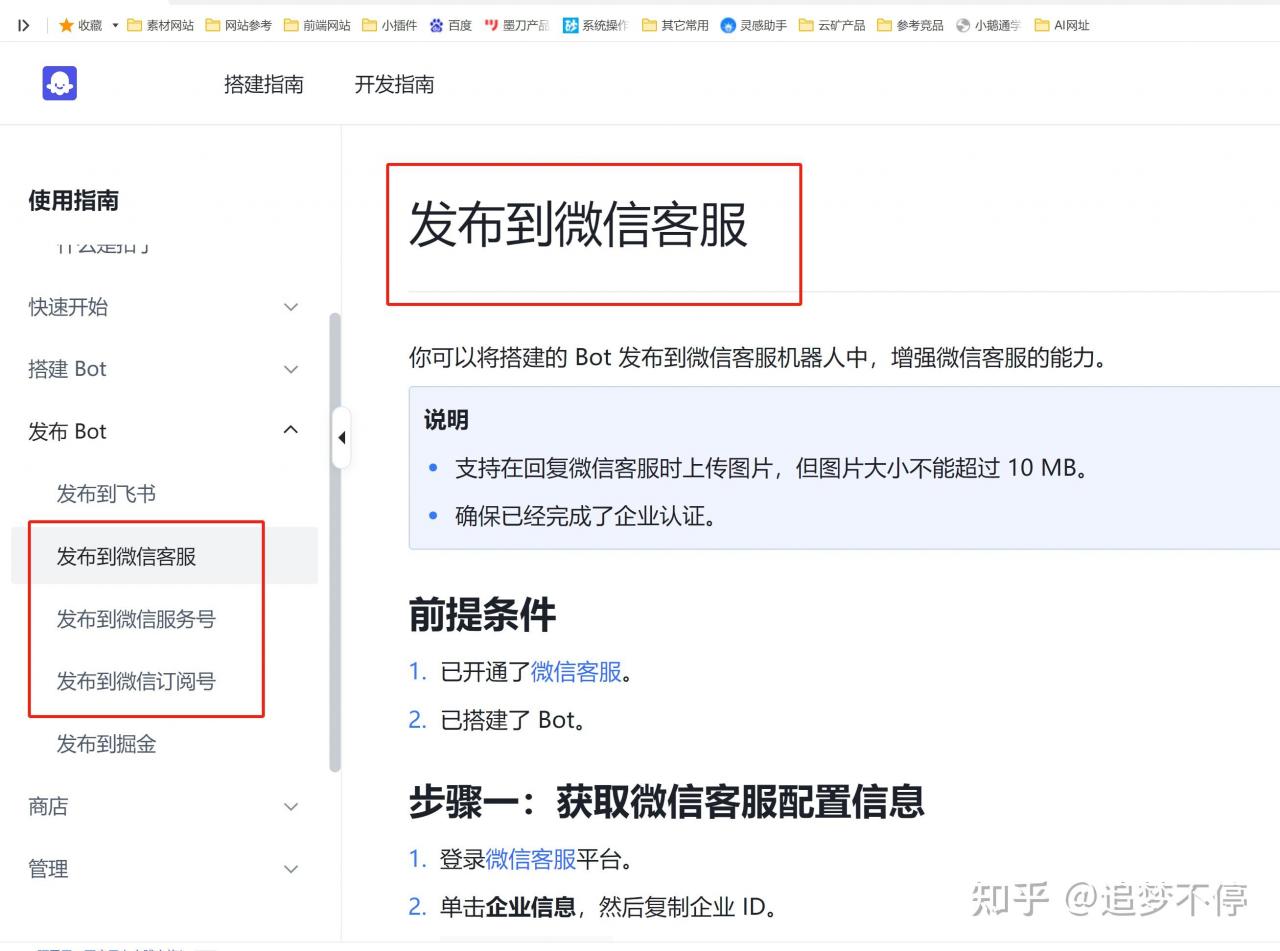Click the 收藏 star bookmark icon
The image size is (1280, 951).
click(66, 25)
